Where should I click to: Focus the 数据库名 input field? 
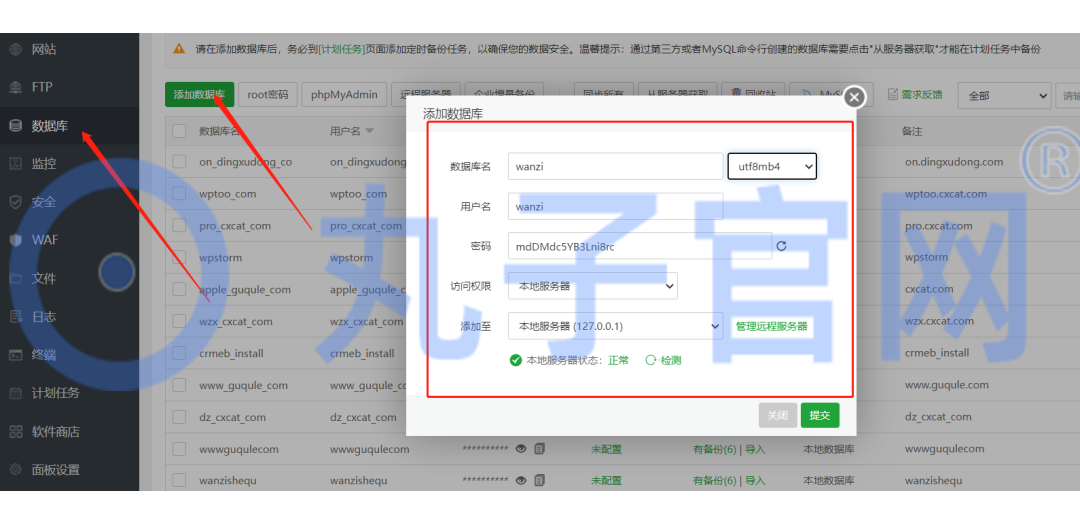616,166
